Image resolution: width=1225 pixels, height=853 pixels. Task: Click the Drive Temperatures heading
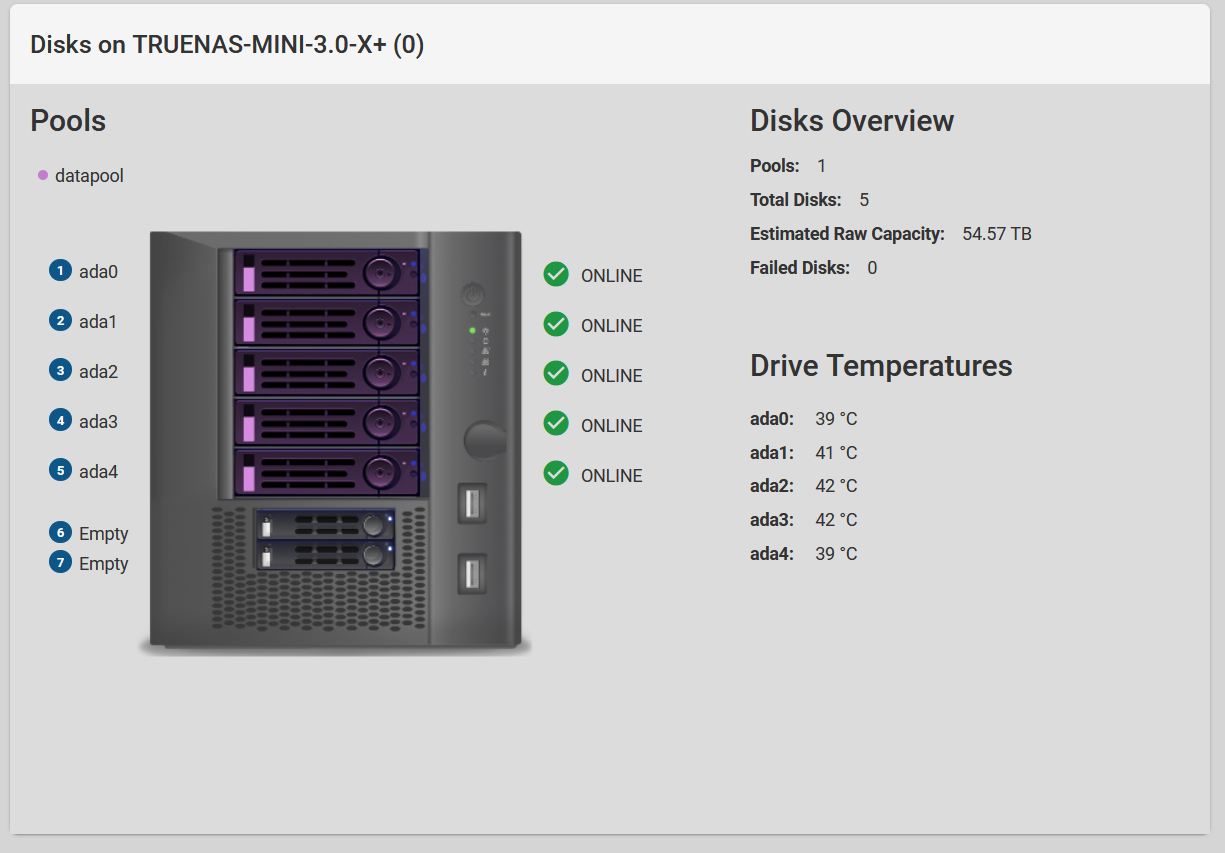pyautogui.click(x=881, y=366)
